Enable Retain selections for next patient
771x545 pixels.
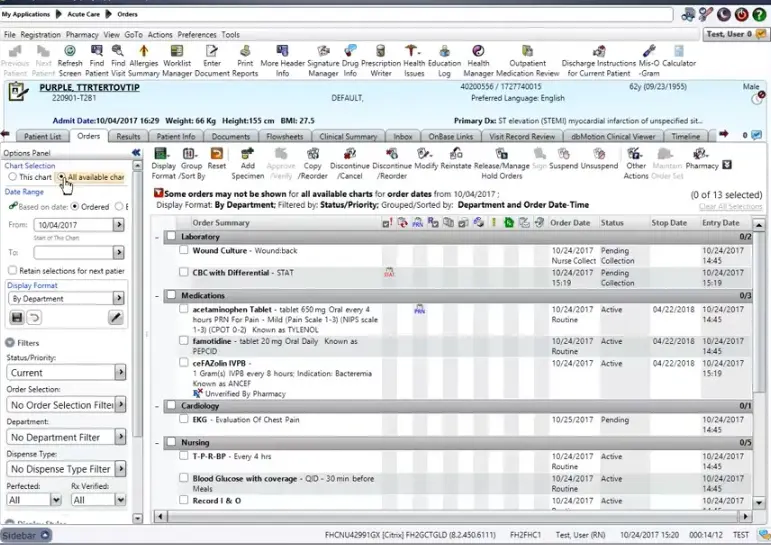point(11,270)
